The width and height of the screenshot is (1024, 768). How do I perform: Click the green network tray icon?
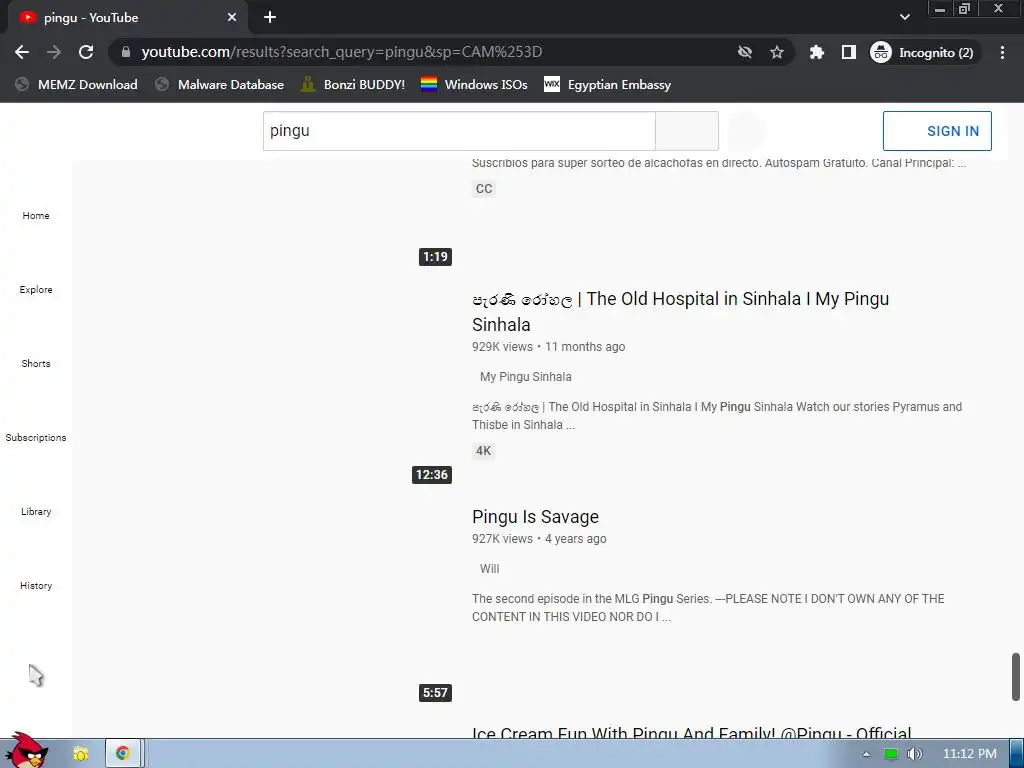[891, 754]
